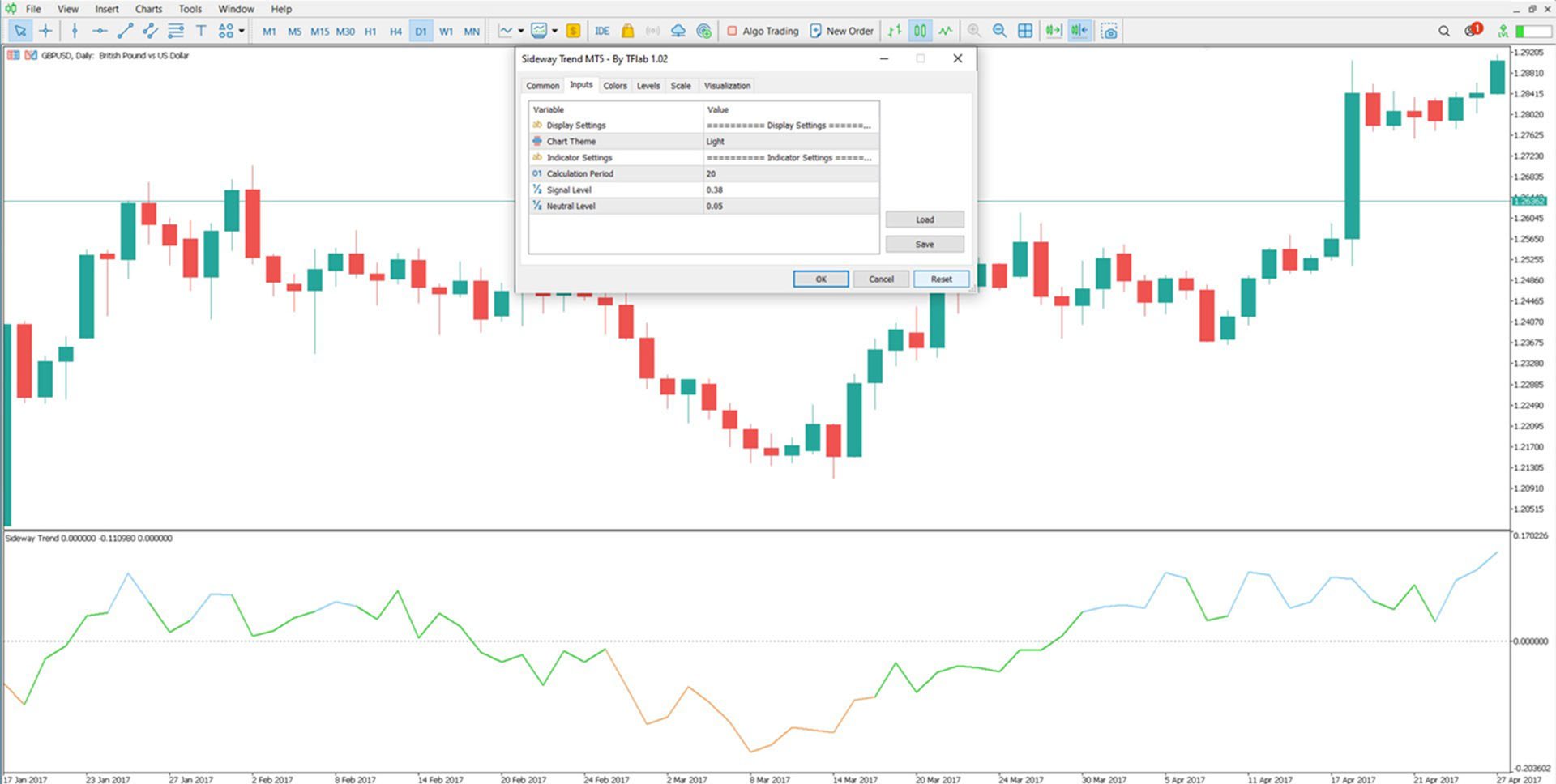Viewport: 1556px width, 784px height.
Task: Select the text label tool
Action: 201,31
